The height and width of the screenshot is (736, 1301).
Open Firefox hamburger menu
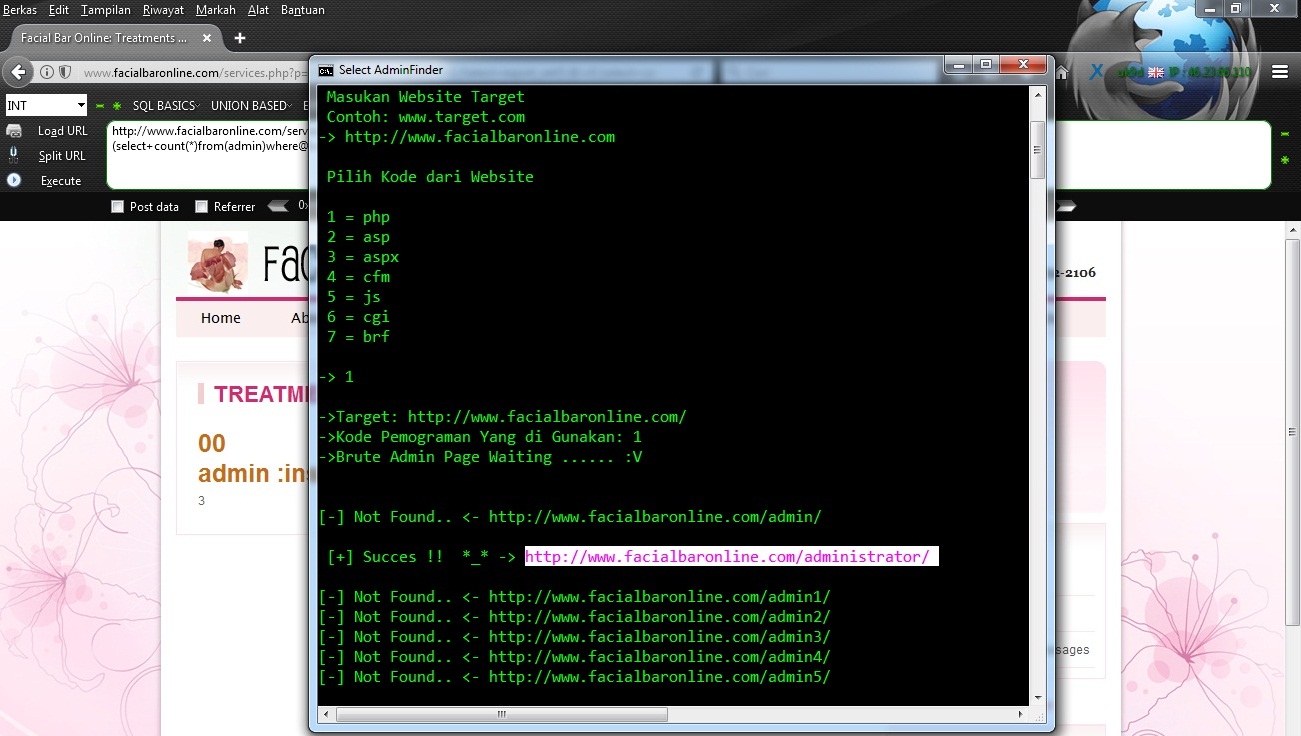1280,72
